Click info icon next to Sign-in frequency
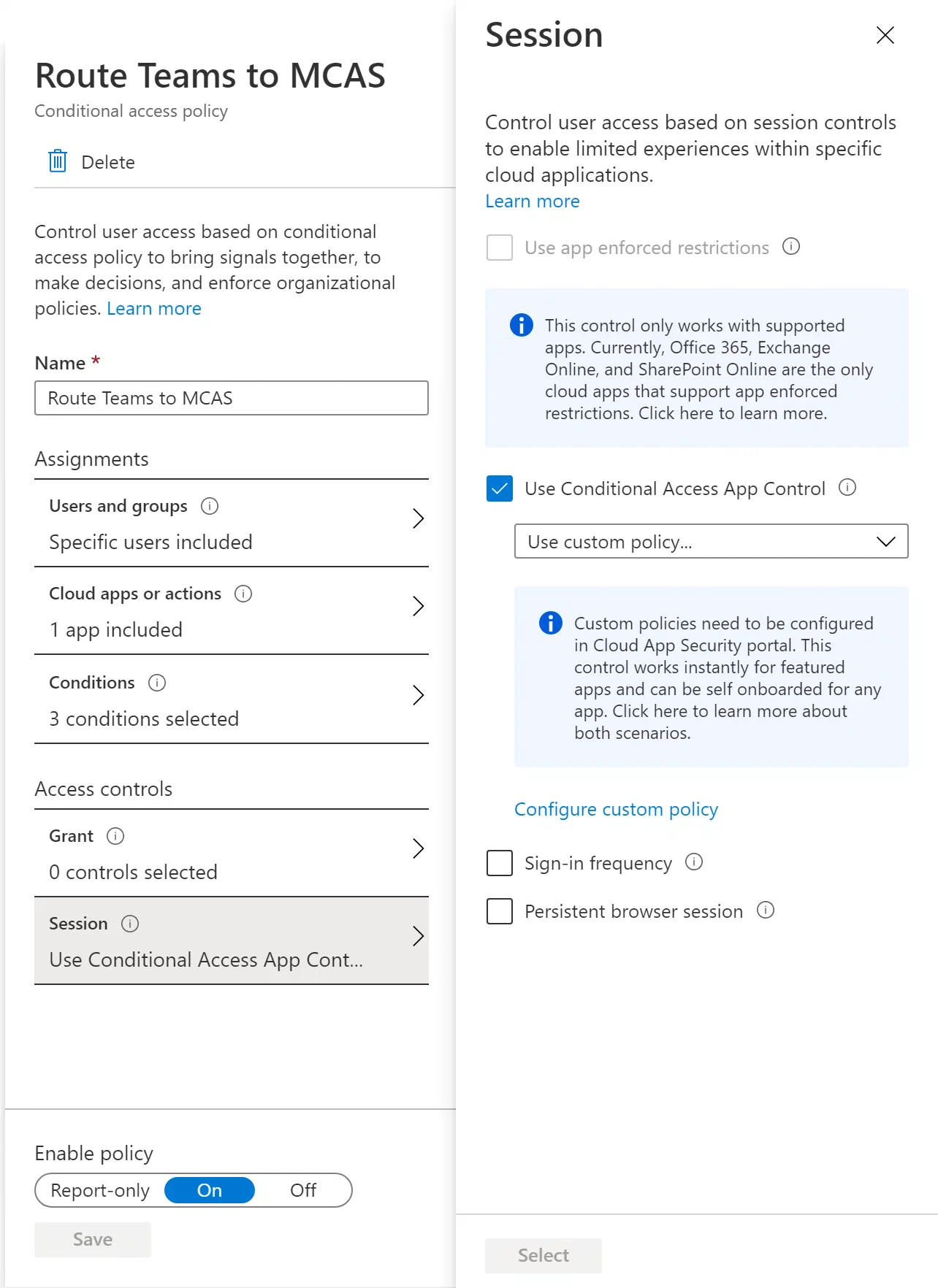Screen dimensions: 938x1288 pyautogui.click(x=694, y=862)
